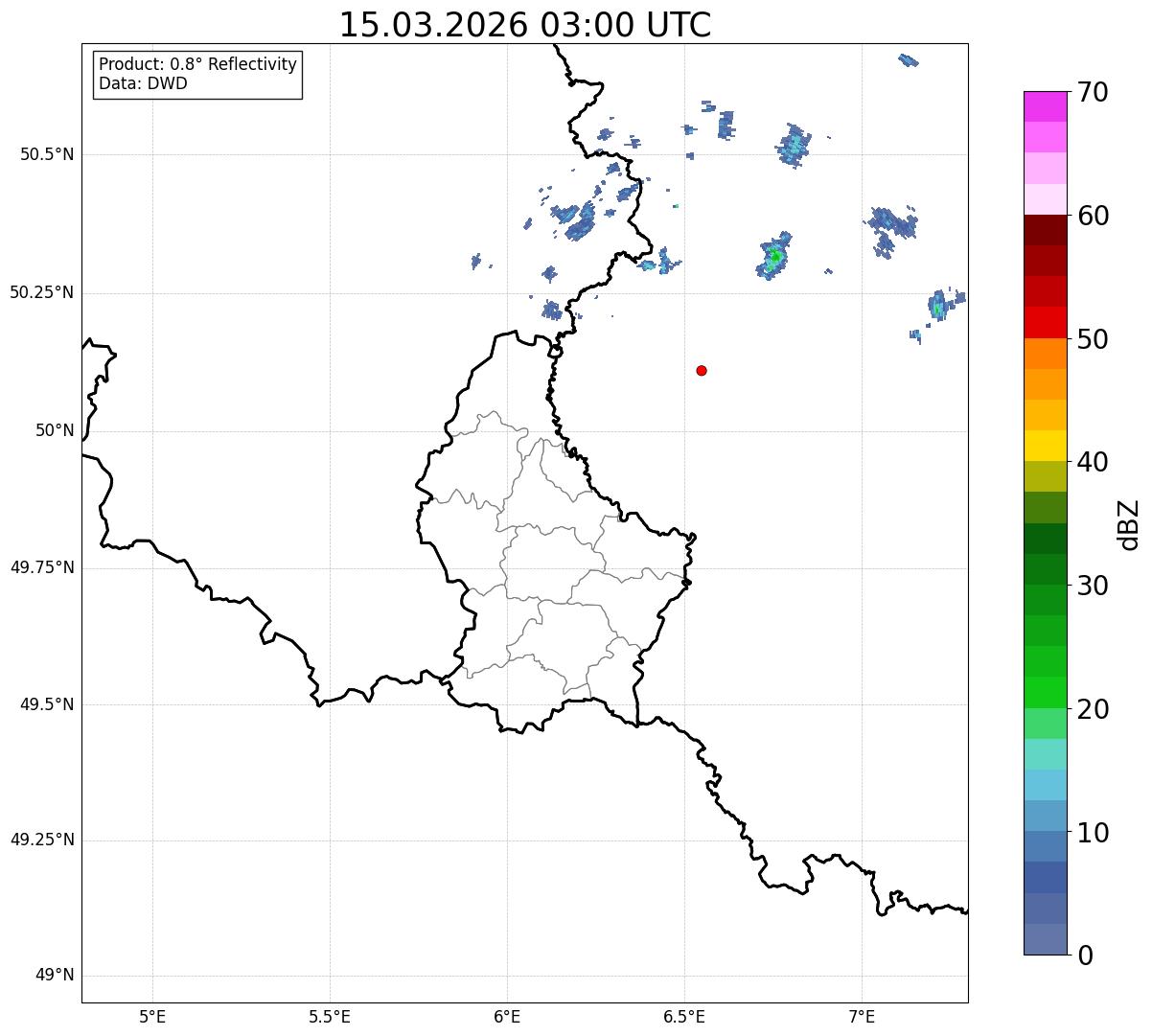1152x1036 pixels.
Task: Click the '50.25°N' latitude label
Action: [x=42, y=292]
